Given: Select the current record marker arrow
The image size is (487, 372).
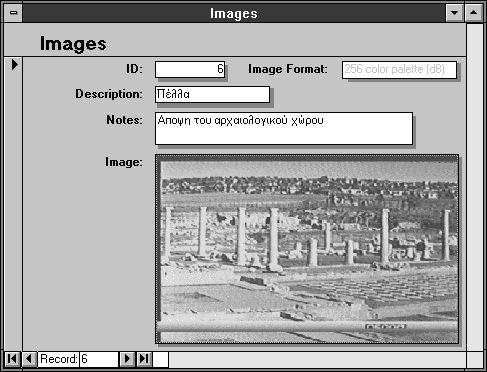Looking at the screenshot, I should pyautogui.click(x=14, y=64).
